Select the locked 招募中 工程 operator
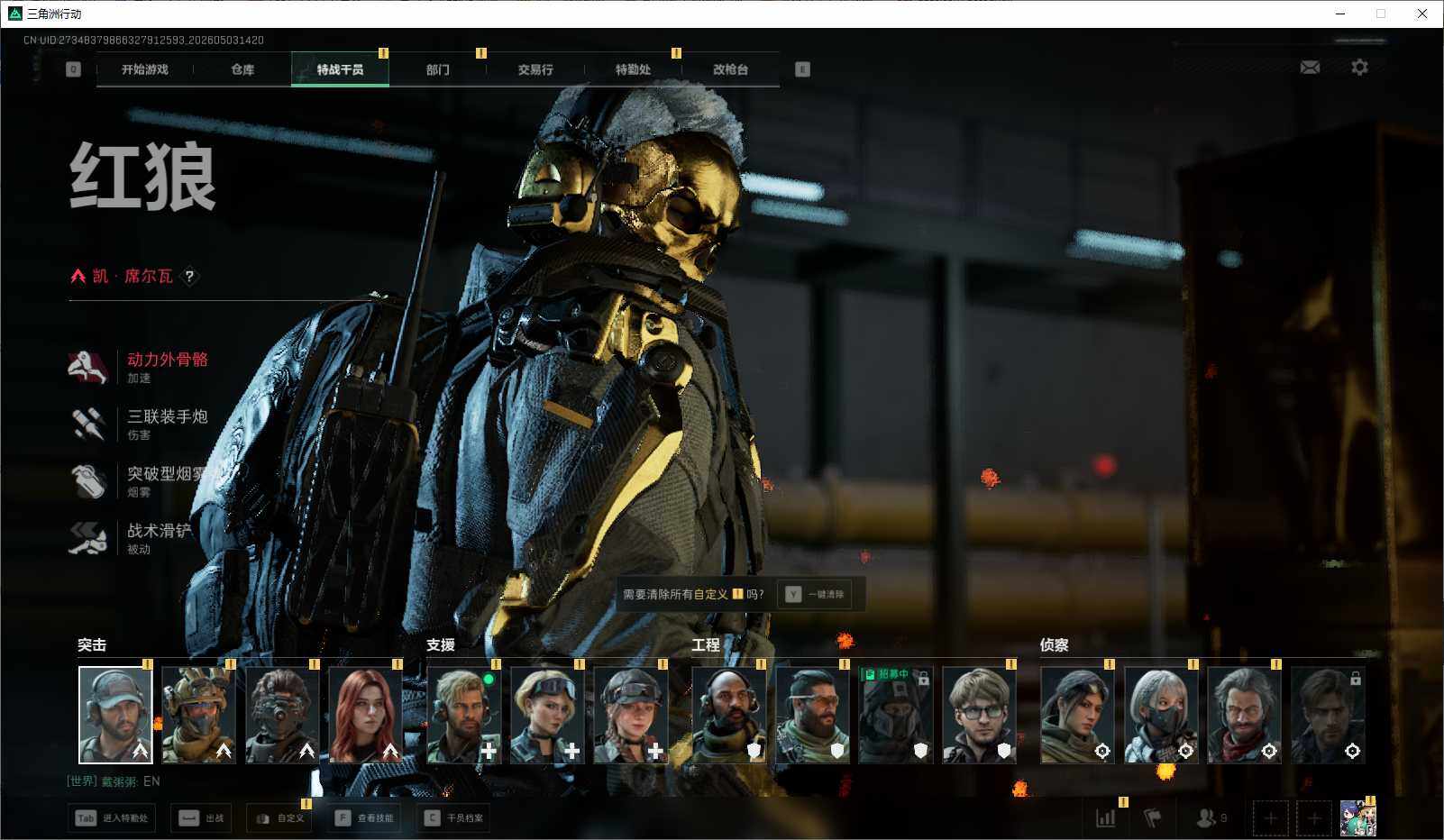 point(896,715)
